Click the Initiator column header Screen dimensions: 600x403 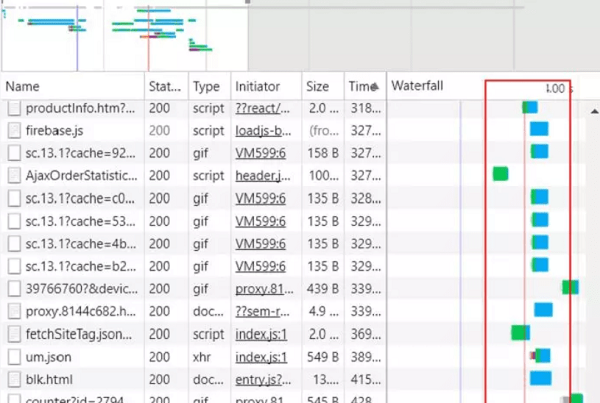pyautogui.click(x=257, y=87)
